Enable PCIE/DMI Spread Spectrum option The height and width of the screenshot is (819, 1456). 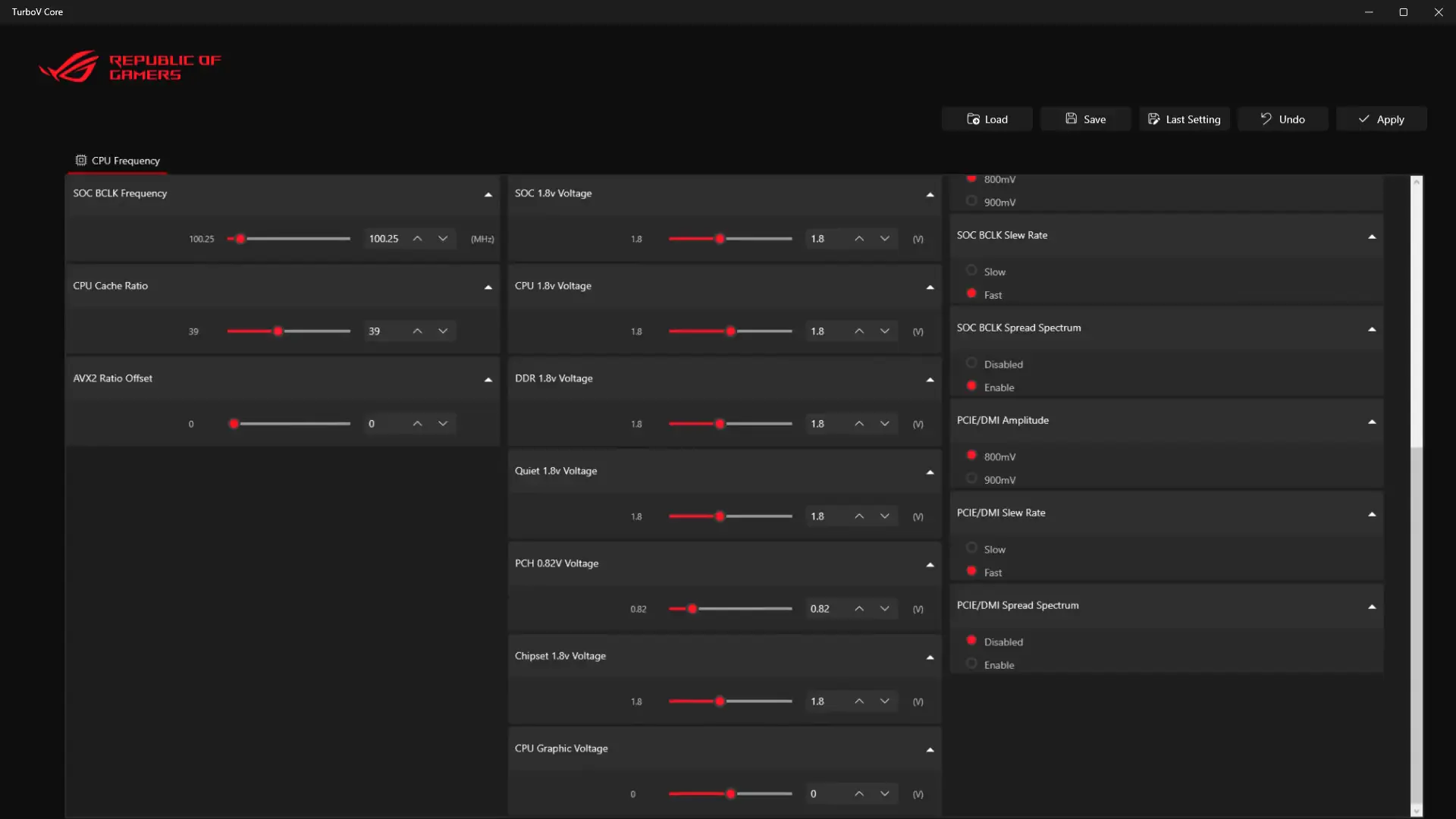tap(971, 664)
